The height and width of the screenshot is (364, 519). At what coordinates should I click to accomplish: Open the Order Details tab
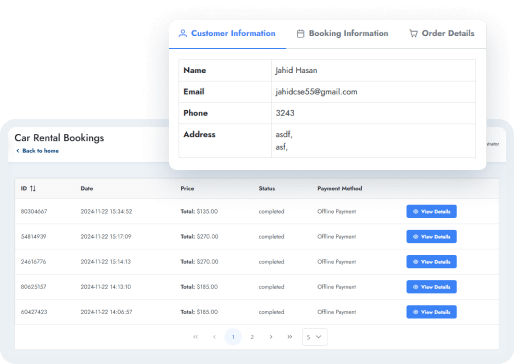tap(442, 33)
